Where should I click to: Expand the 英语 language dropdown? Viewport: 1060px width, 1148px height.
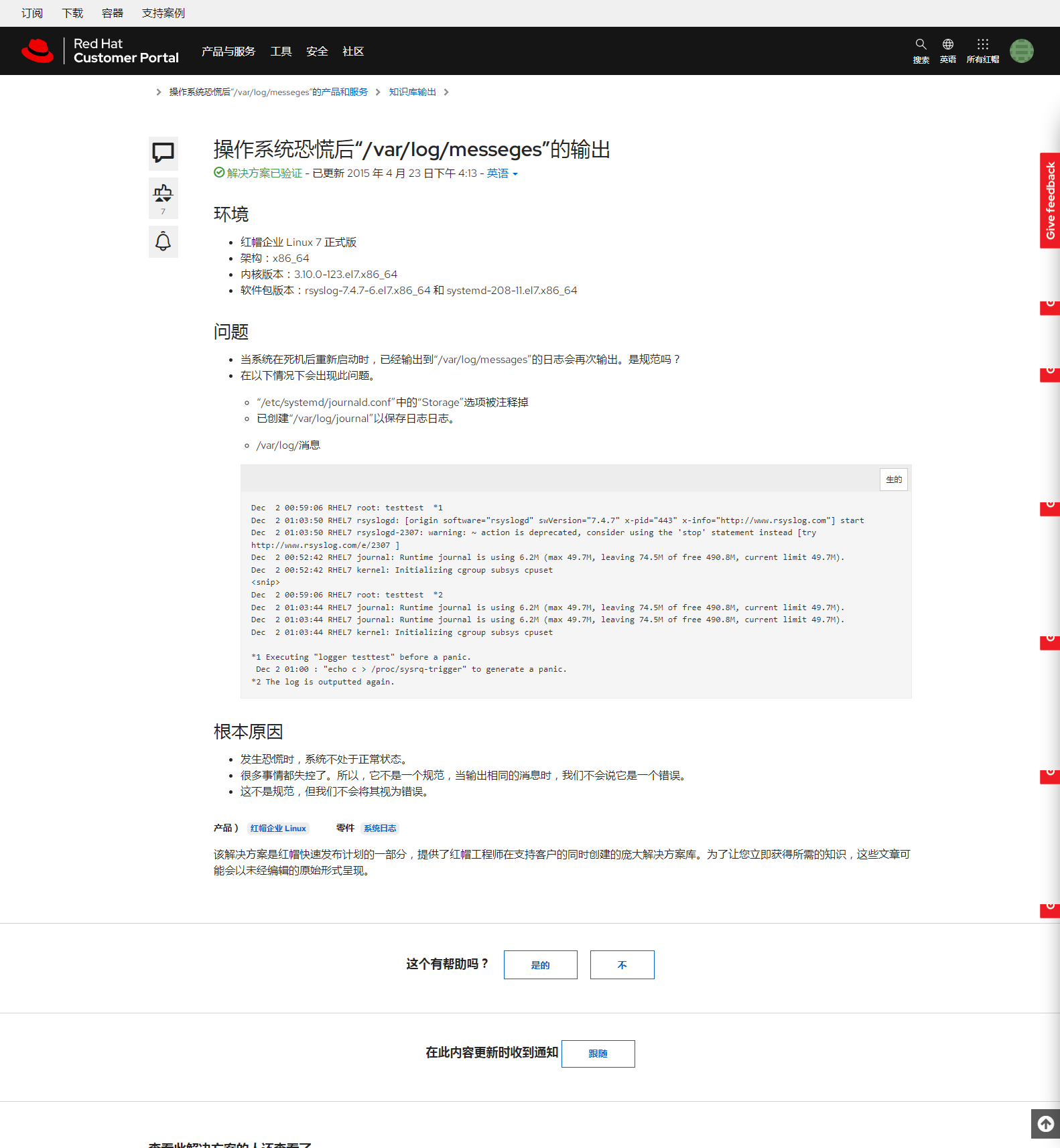[502, 173]
